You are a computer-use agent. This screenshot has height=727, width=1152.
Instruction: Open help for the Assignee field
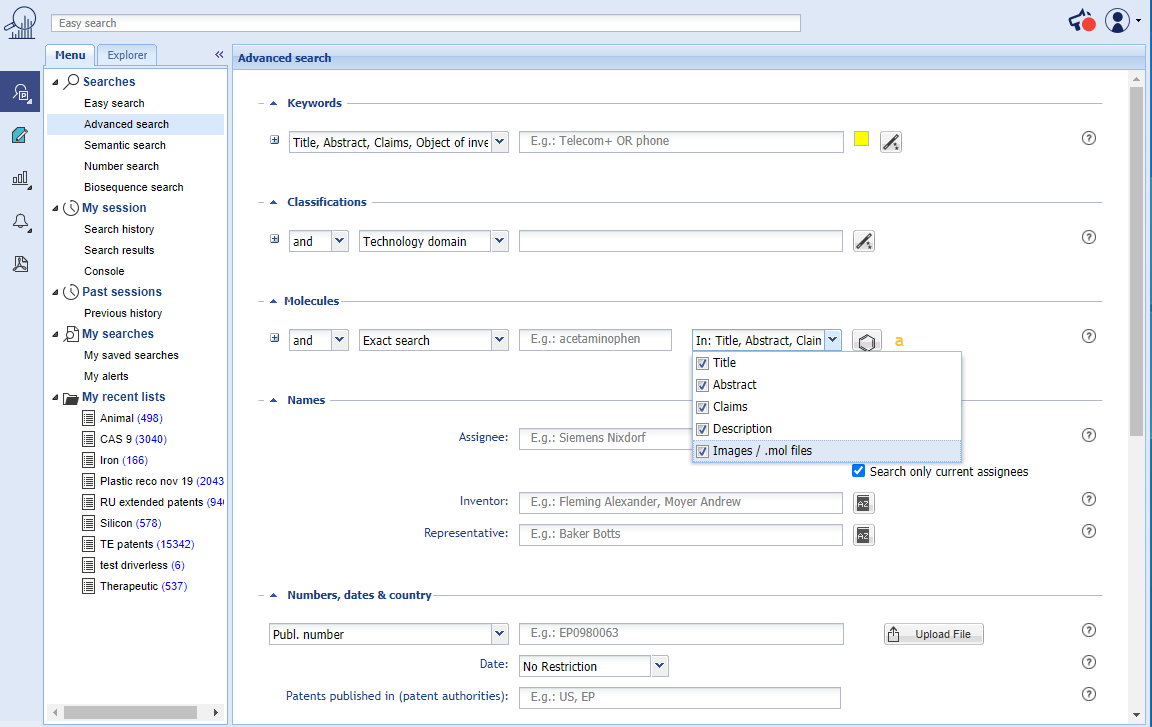pyautogui.click(x=1089, y=435)
